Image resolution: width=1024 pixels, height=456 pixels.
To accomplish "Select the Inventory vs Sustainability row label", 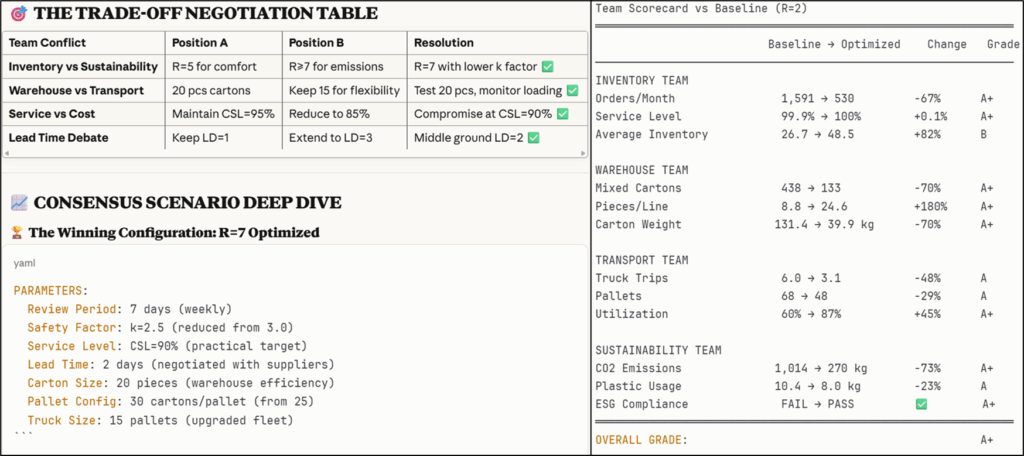I will coord(83,67).
